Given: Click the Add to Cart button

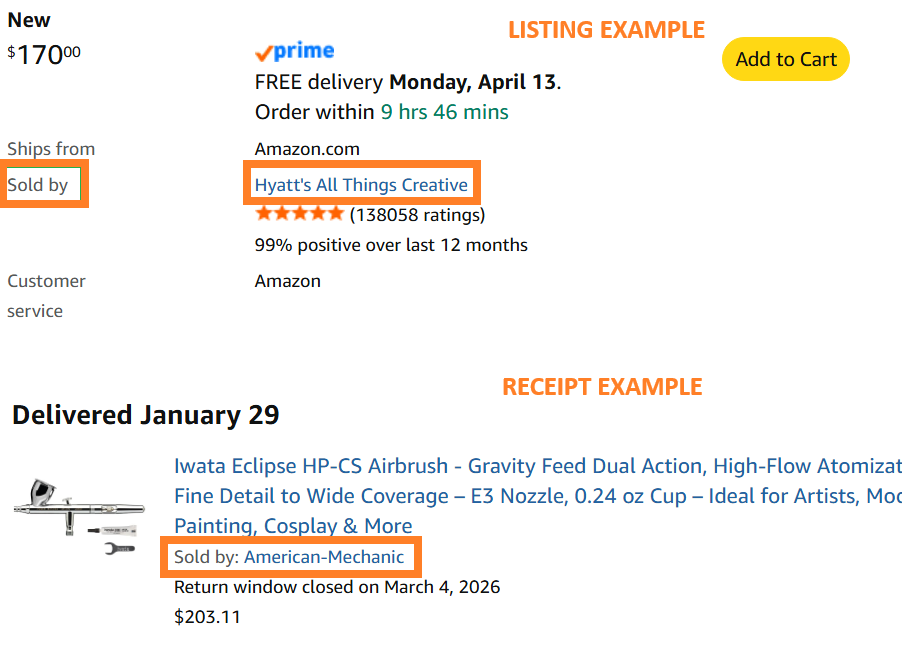Looking at the screenshot, I should tap(785, 59).
